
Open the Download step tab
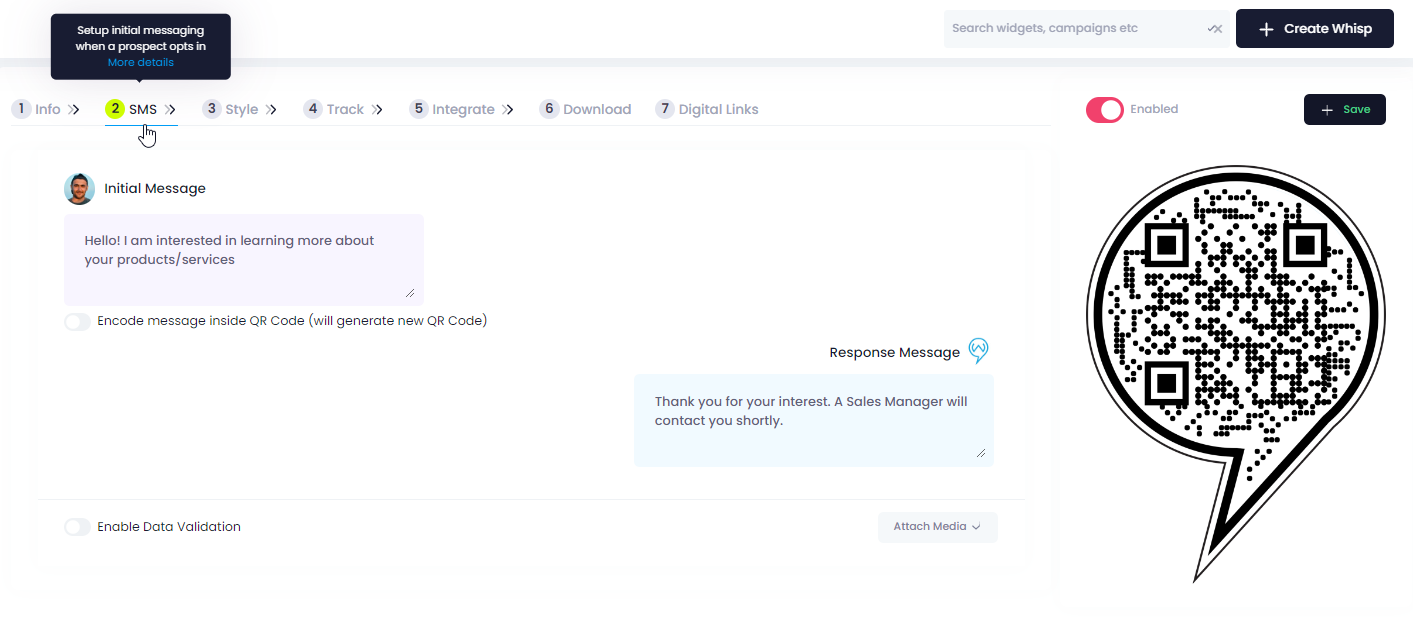coord(586,109)
